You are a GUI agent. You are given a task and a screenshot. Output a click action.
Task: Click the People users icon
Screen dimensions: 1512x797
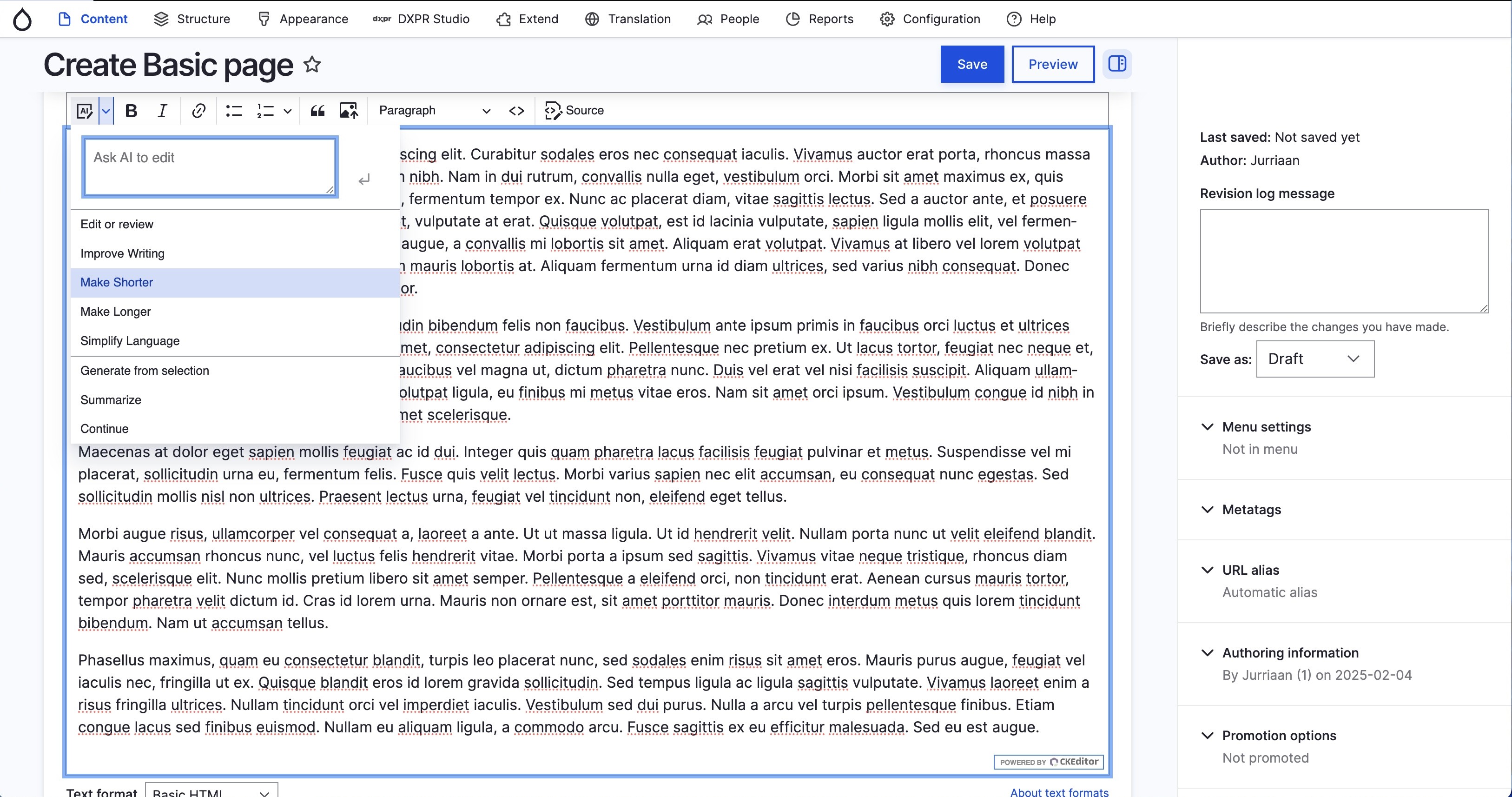[704, 20]
